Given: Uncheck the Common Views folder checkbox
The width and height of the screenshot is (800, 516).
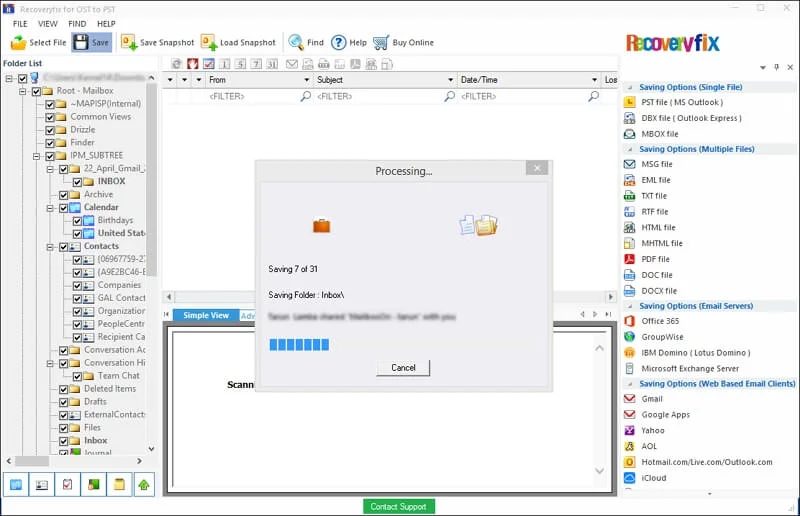Looking at the screenshot, I should pos(50,117).
